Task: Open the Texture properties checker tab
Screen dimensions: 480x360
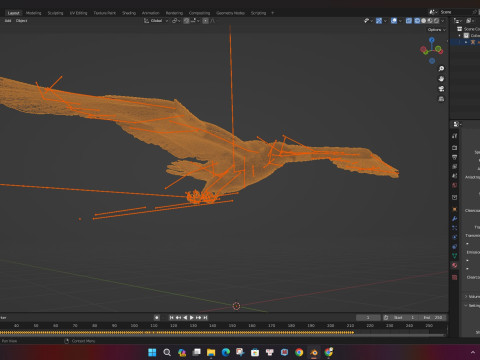Action: (454, 277)
